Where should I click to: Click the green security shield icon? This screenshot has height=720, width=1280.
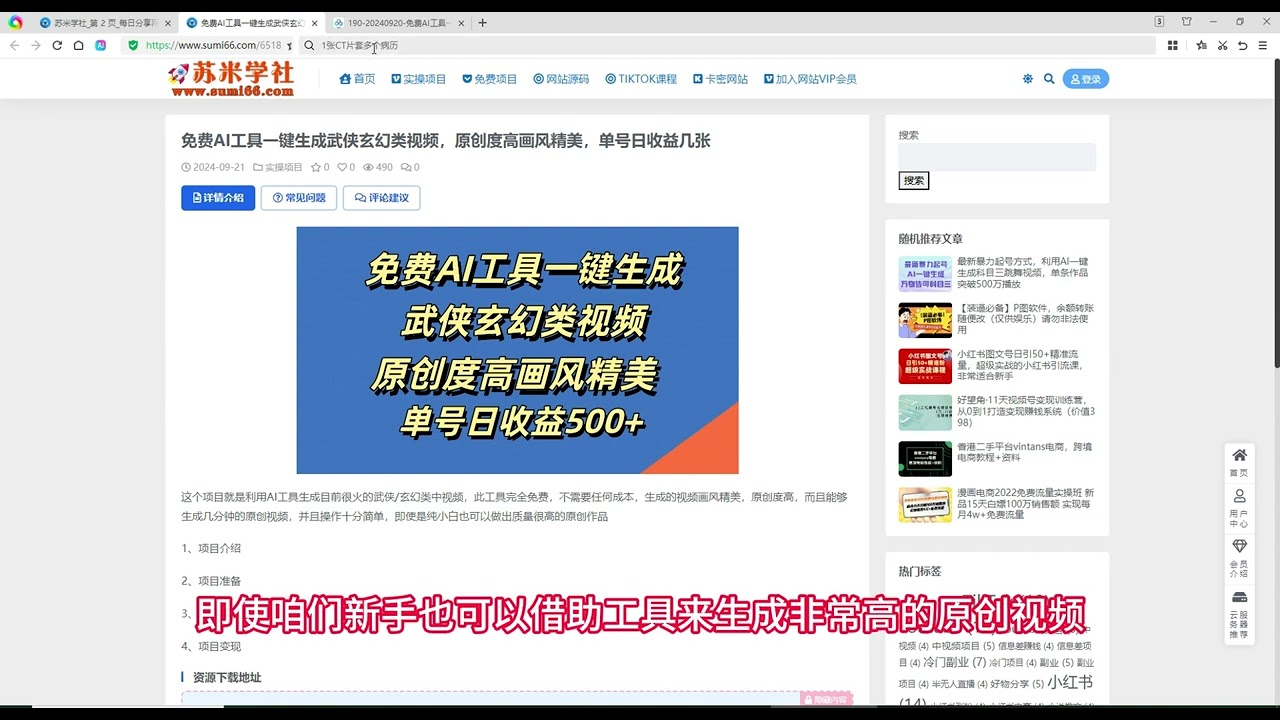tap(133, 45)
